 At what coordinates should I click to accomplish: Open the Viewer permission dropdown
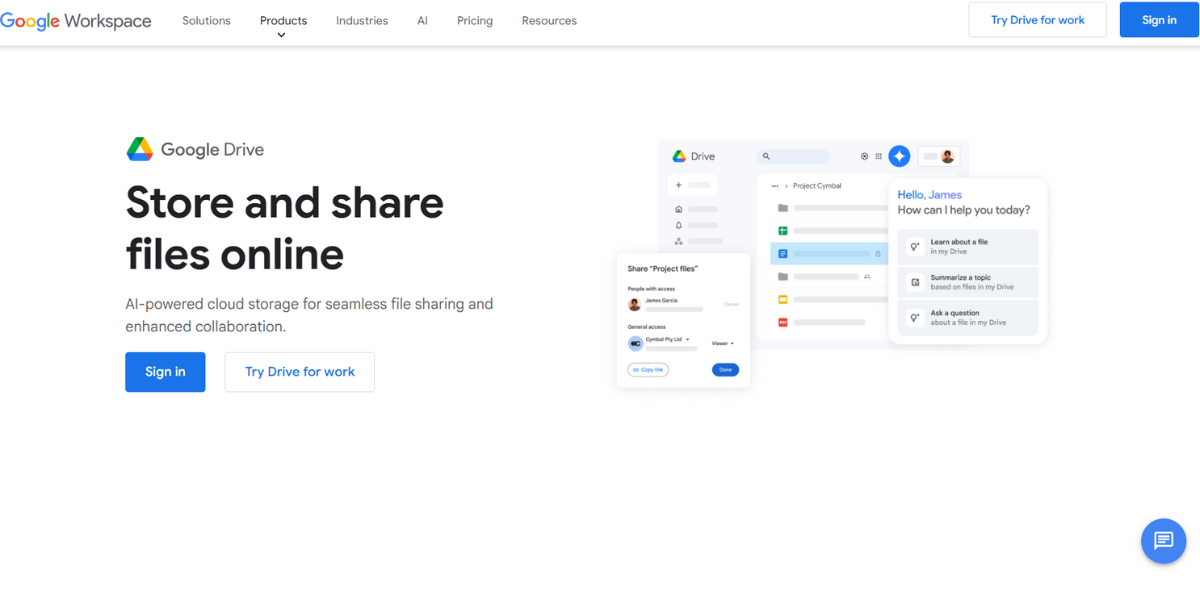tap(722, 343)
